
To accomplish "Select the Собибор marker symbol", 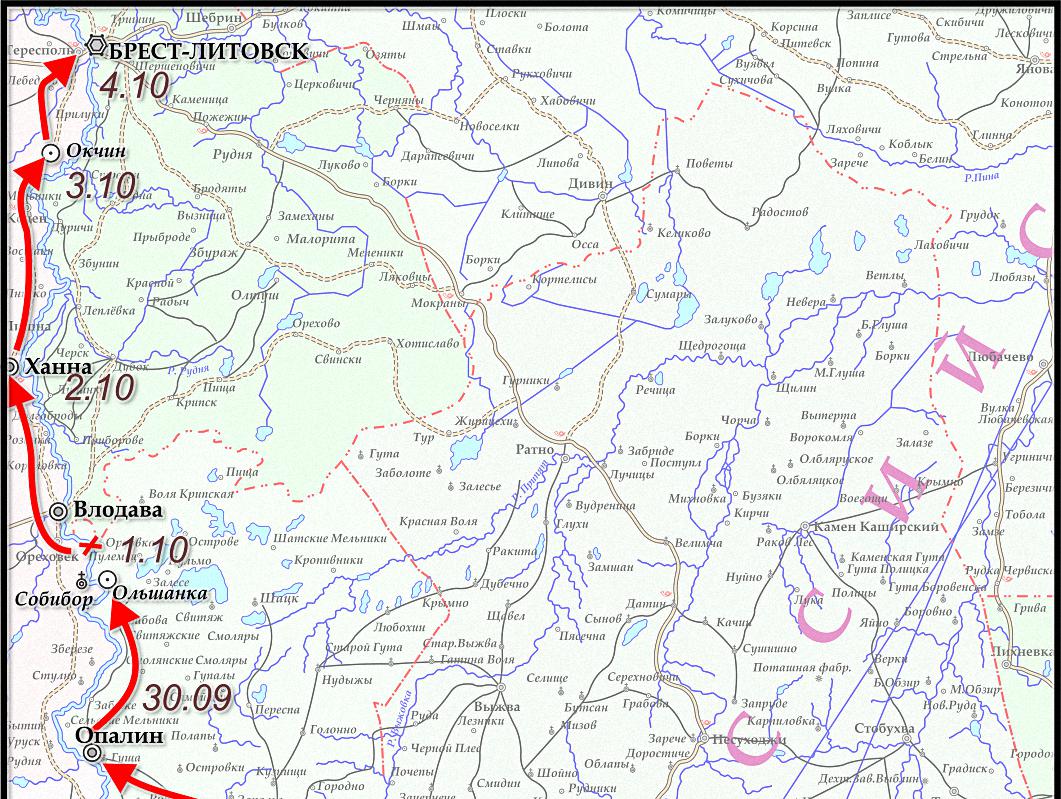I will [81, 578].
